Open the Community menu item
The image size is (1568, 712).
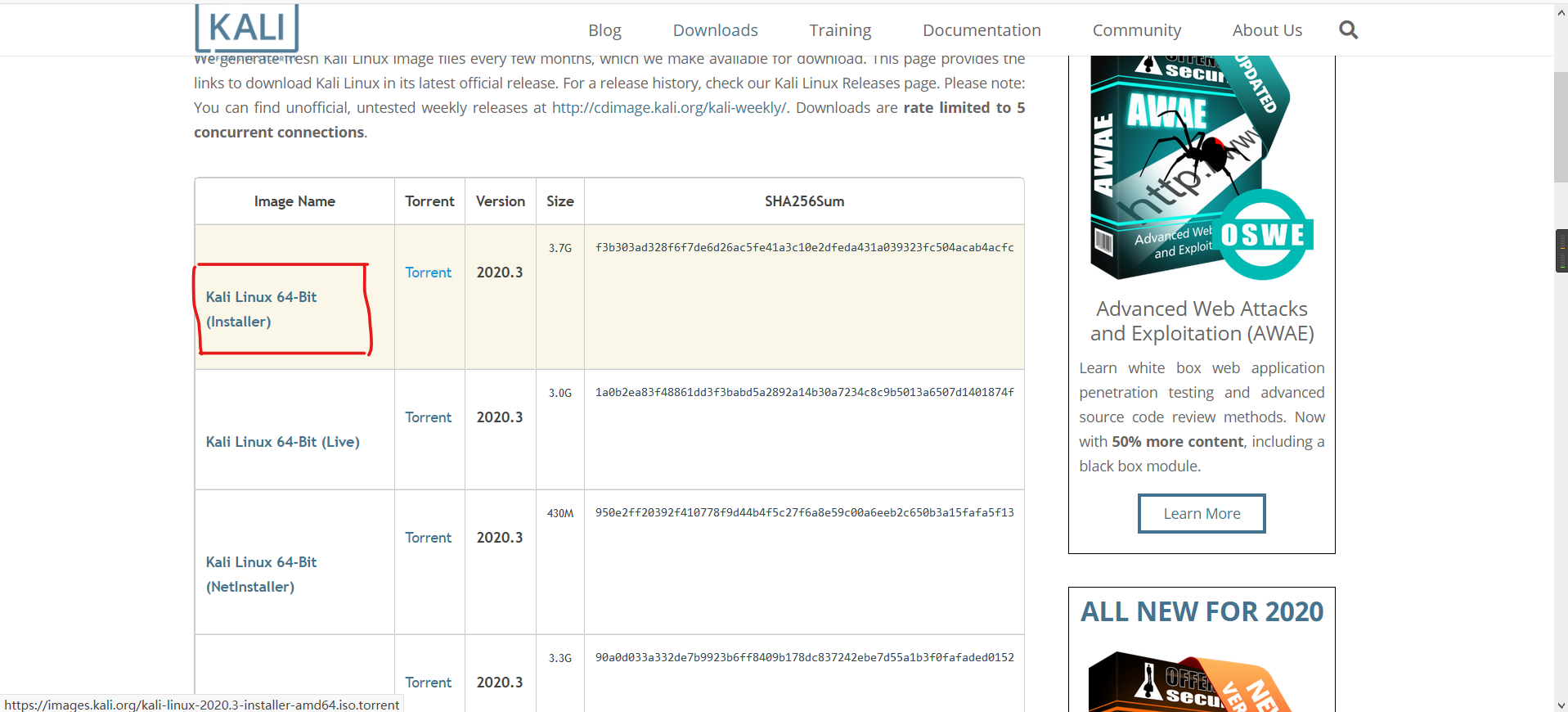pyautogui.click(x=1137, y=30)
